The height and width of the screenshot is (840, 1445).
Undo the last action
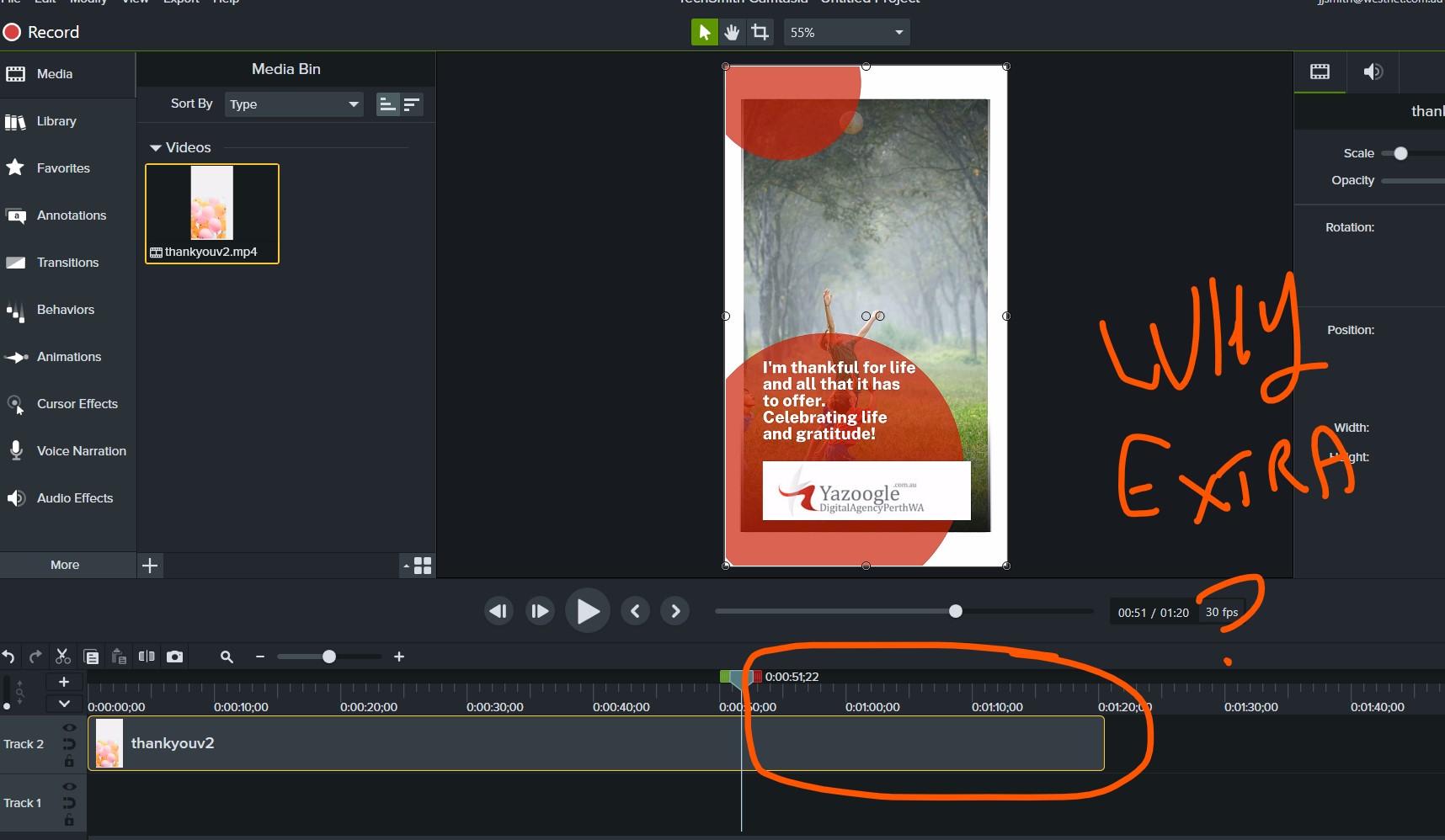(x=8, y=657)
